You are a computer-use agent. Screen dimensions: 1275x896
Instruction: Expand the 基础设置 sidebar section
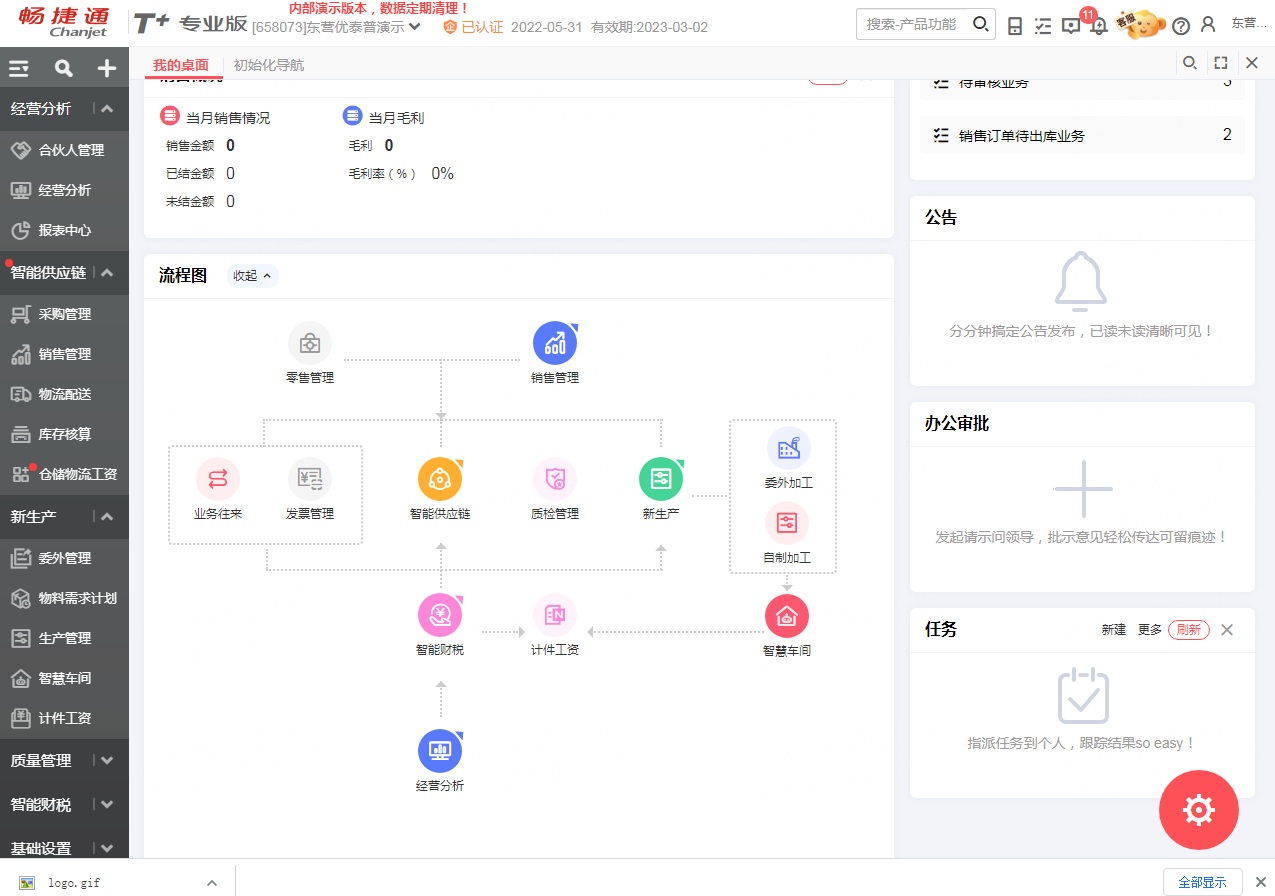[107, 849]
